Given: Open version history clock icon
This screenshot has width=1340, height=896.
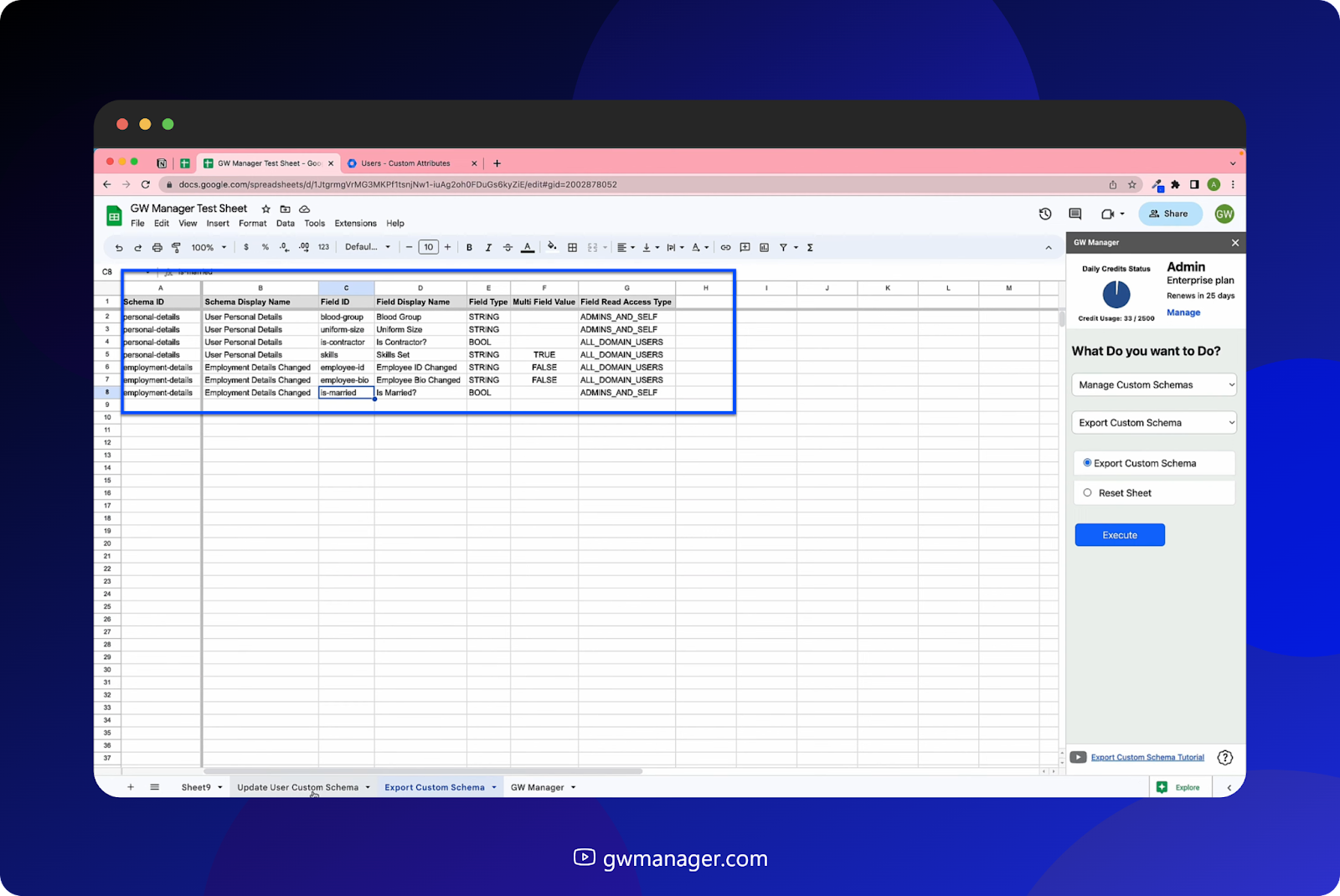Looking at the screenshot, I should 1045,214.
